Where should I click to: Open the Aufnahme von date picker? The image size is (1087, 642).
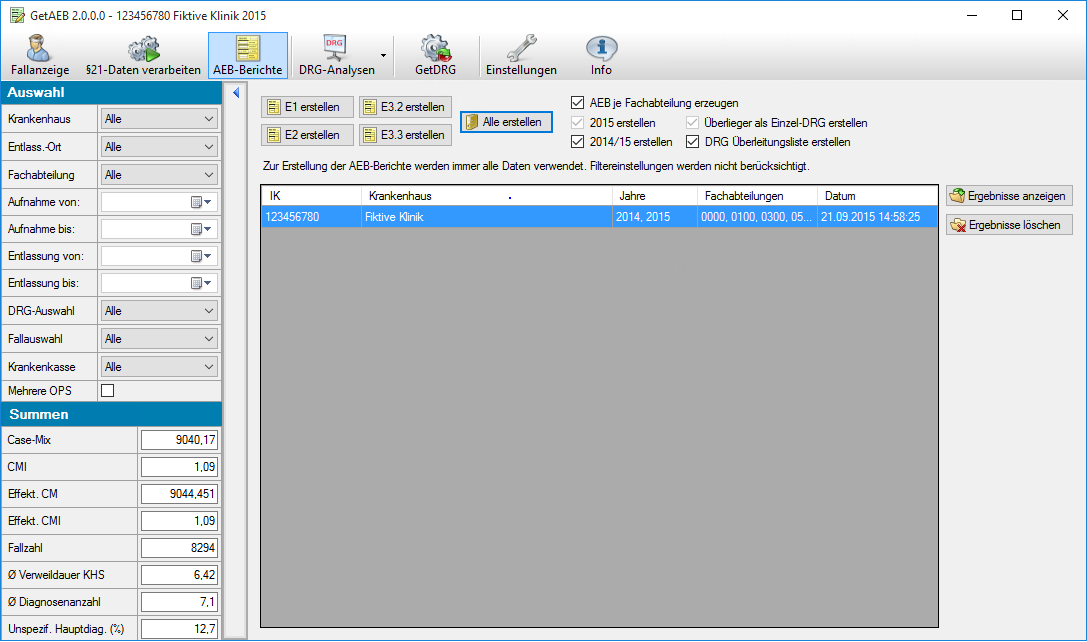(x=202, y=202)
